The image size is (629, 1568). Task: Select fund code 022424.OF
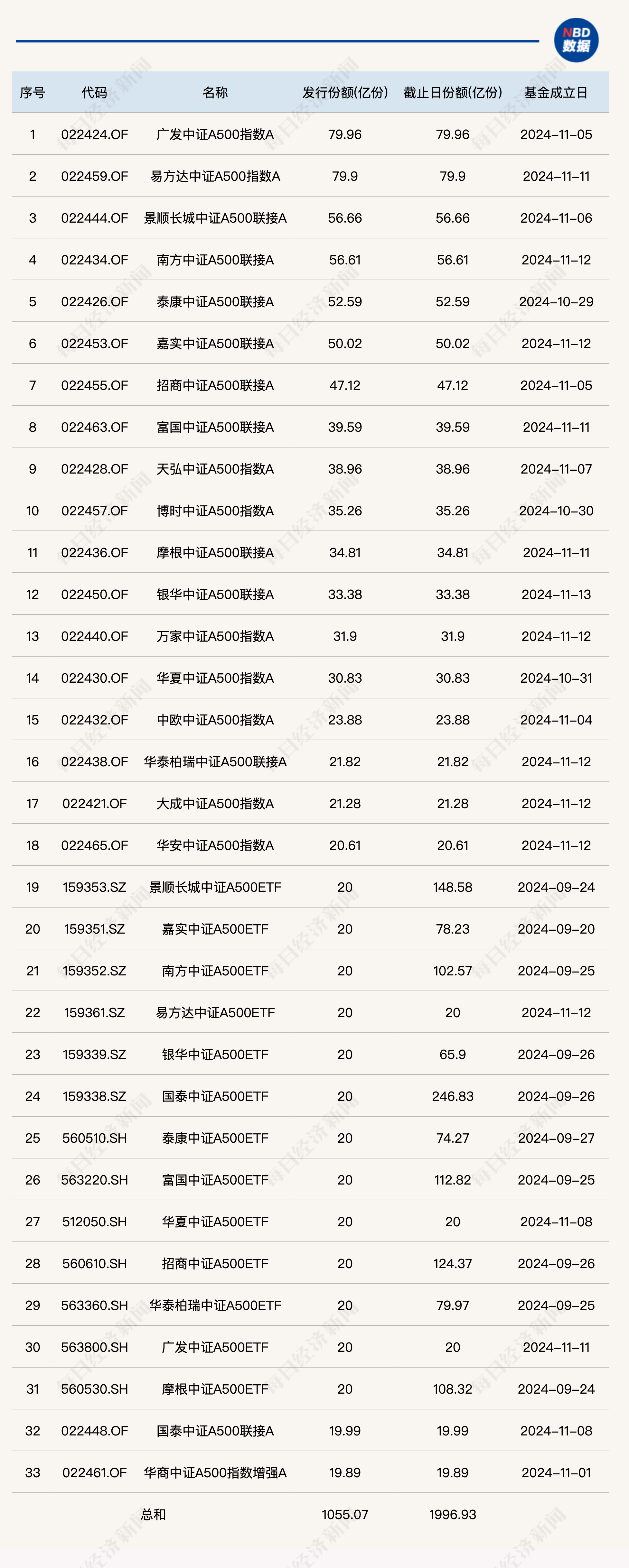tap(94, 134)
